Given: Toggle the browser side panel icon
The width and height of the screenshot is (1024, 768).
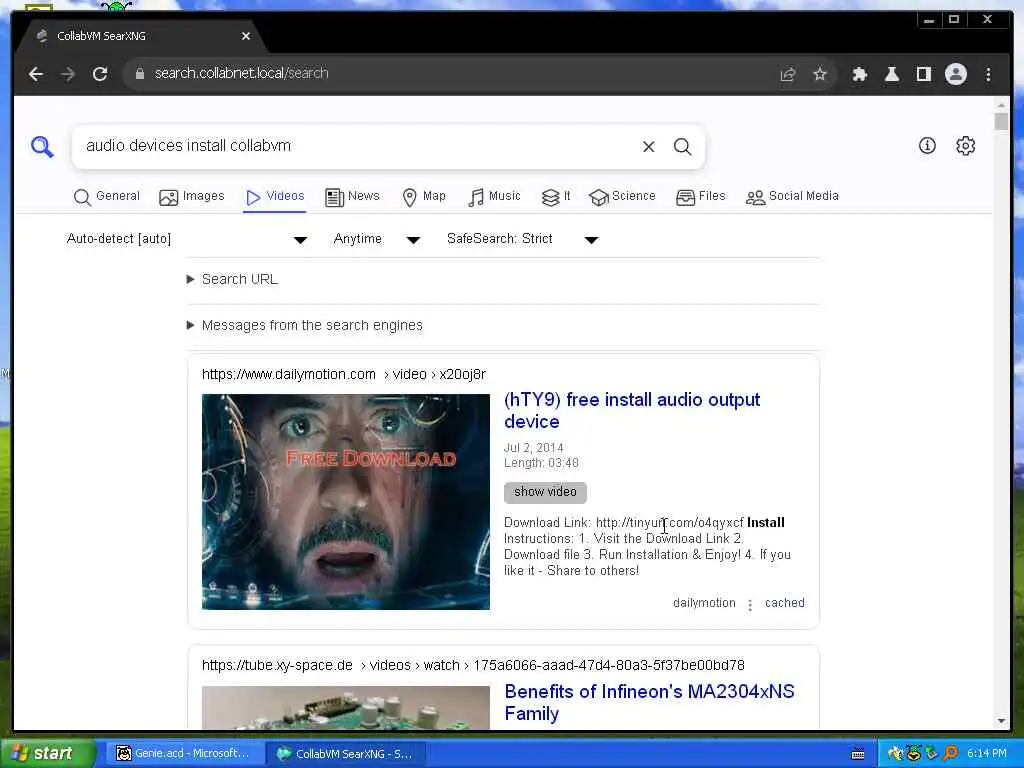Looking at the screenshot, I should tap(923, 74).
